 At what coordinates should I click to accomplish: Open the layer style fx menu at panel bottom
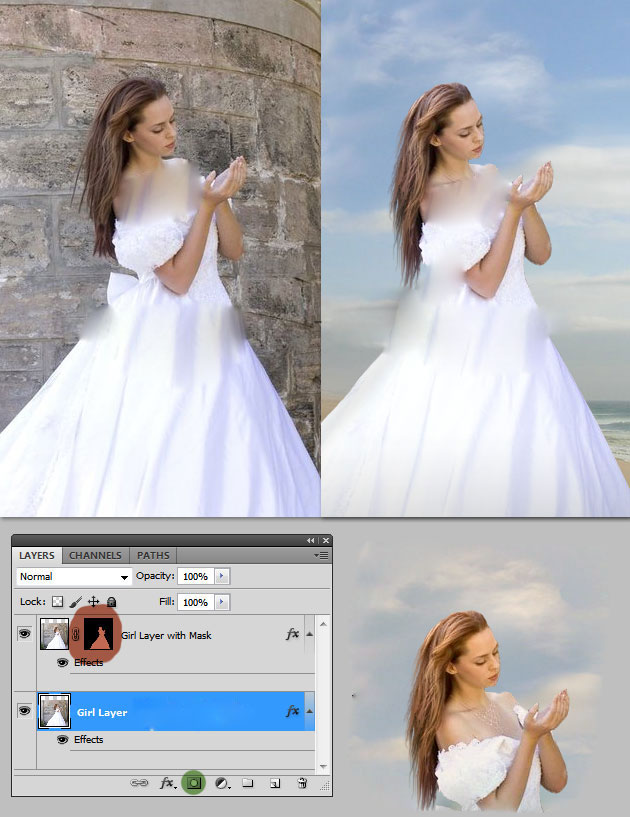coord(168,784)
